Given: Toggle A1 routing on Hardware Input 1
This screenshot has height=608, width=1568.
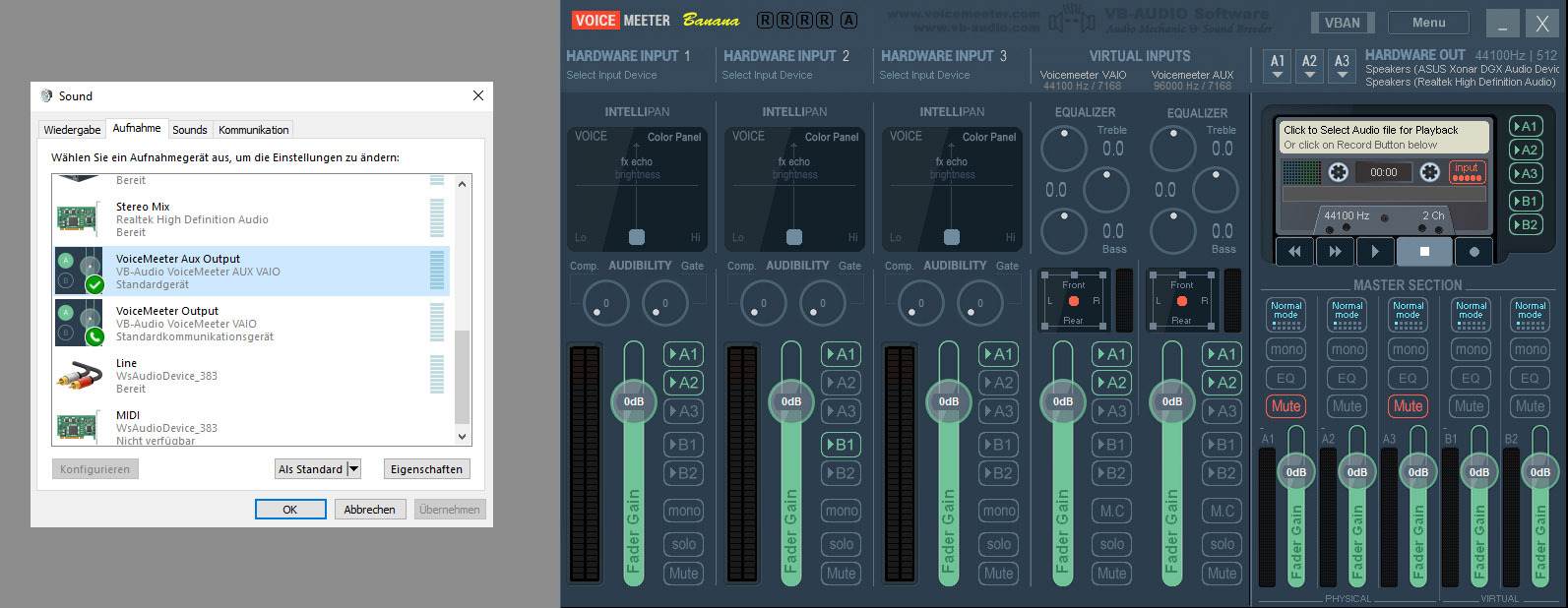Looking at the screenshot, I should [683, 354].
